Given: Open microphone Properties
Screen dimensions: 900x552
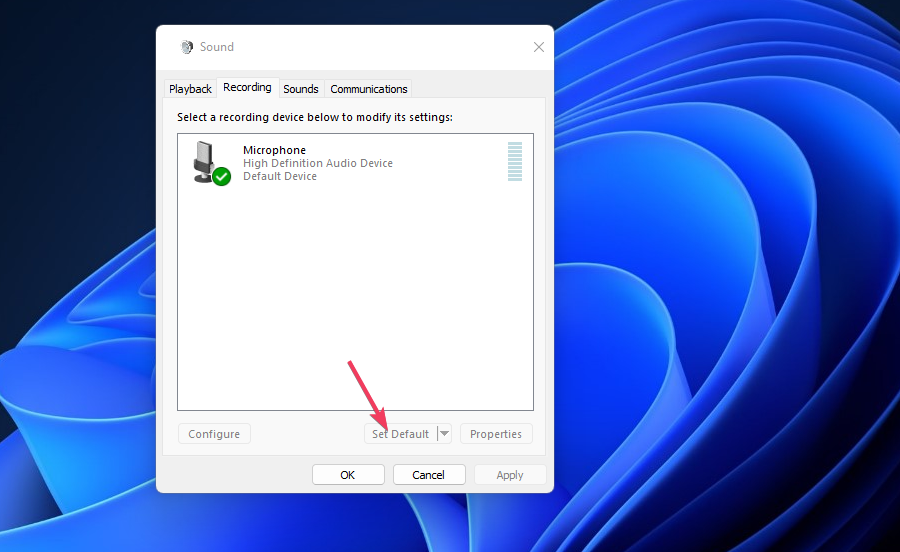Looking at the screenshot, I should pos(496,434).
